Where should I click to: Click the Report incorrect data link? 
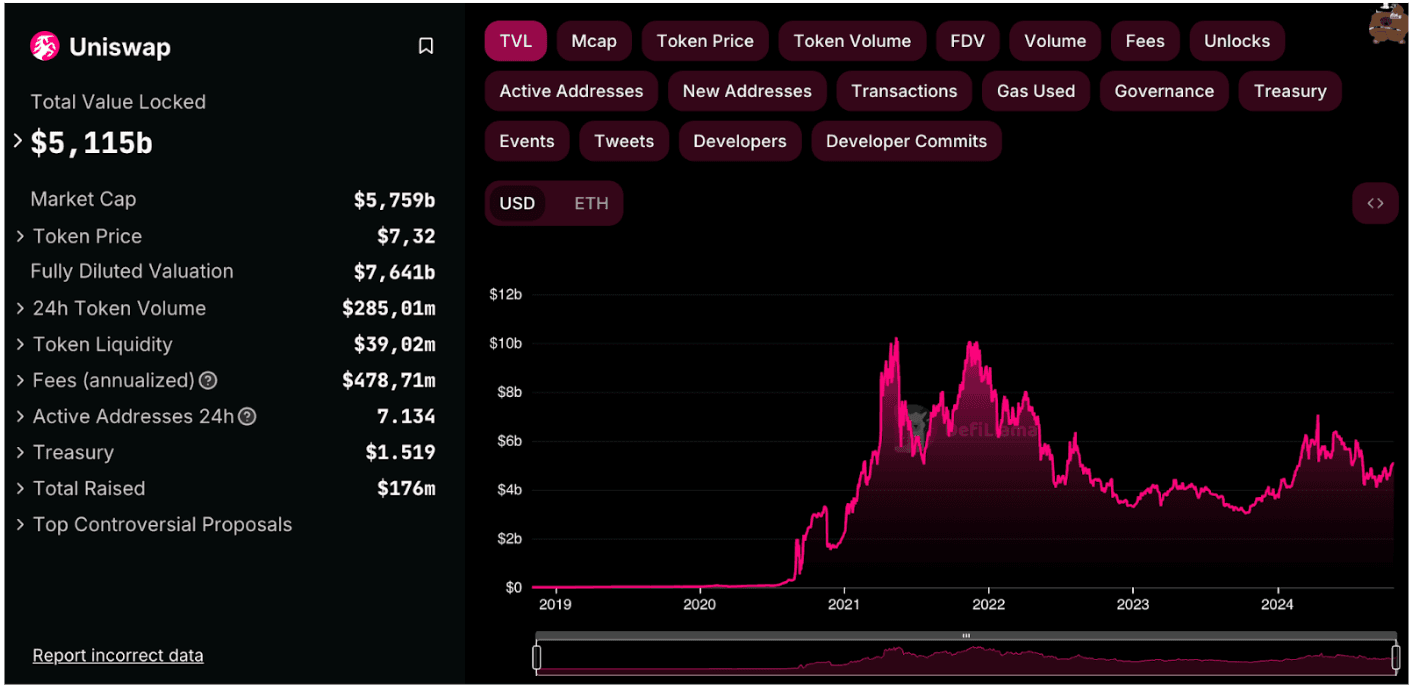point(118,655)
